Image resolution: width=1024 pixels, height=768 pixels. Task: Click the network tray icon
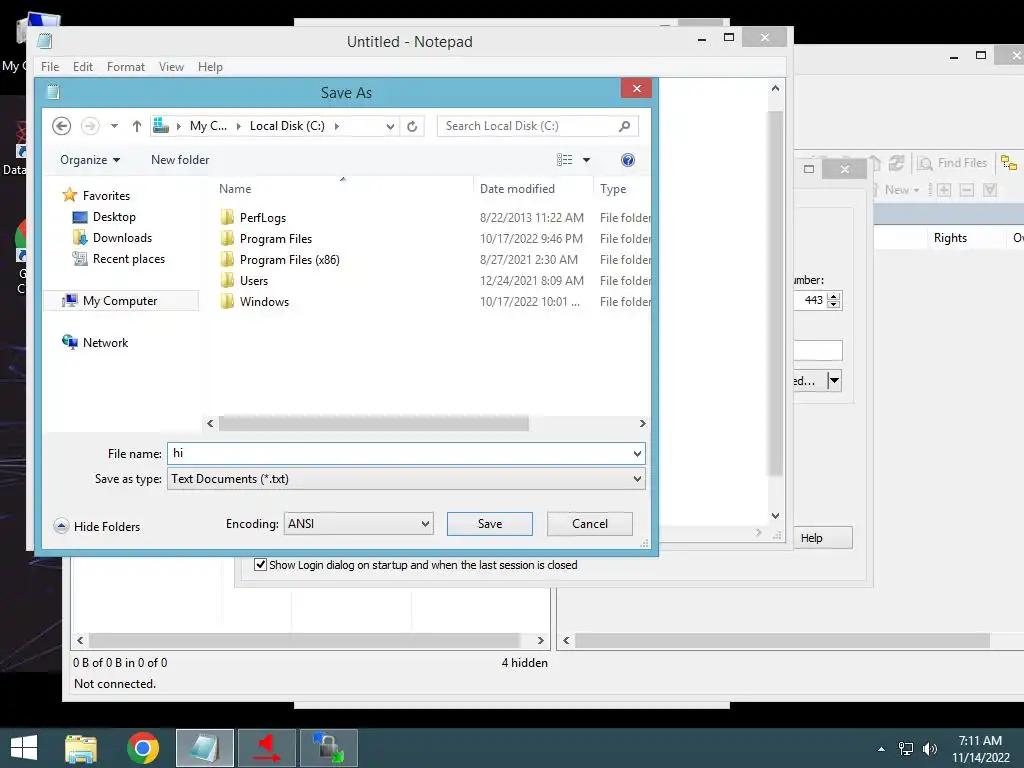[x=906, y=748]
